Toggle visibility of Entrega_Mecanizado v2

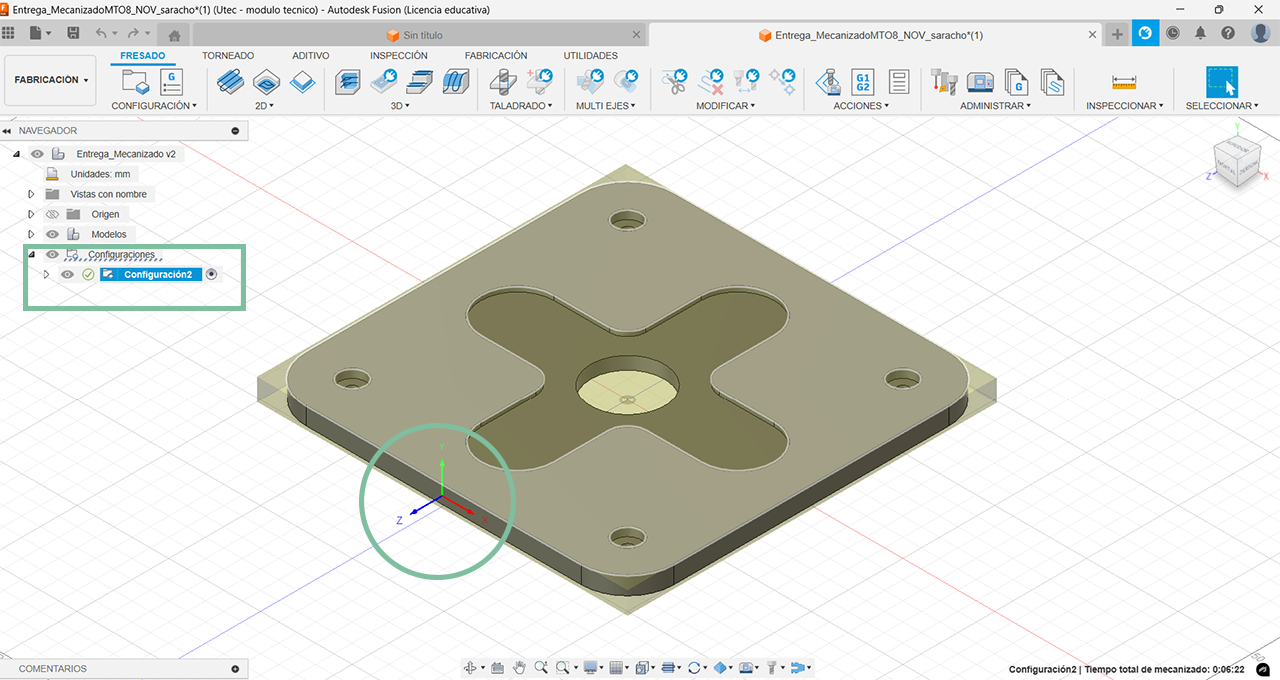click(38, 154)
